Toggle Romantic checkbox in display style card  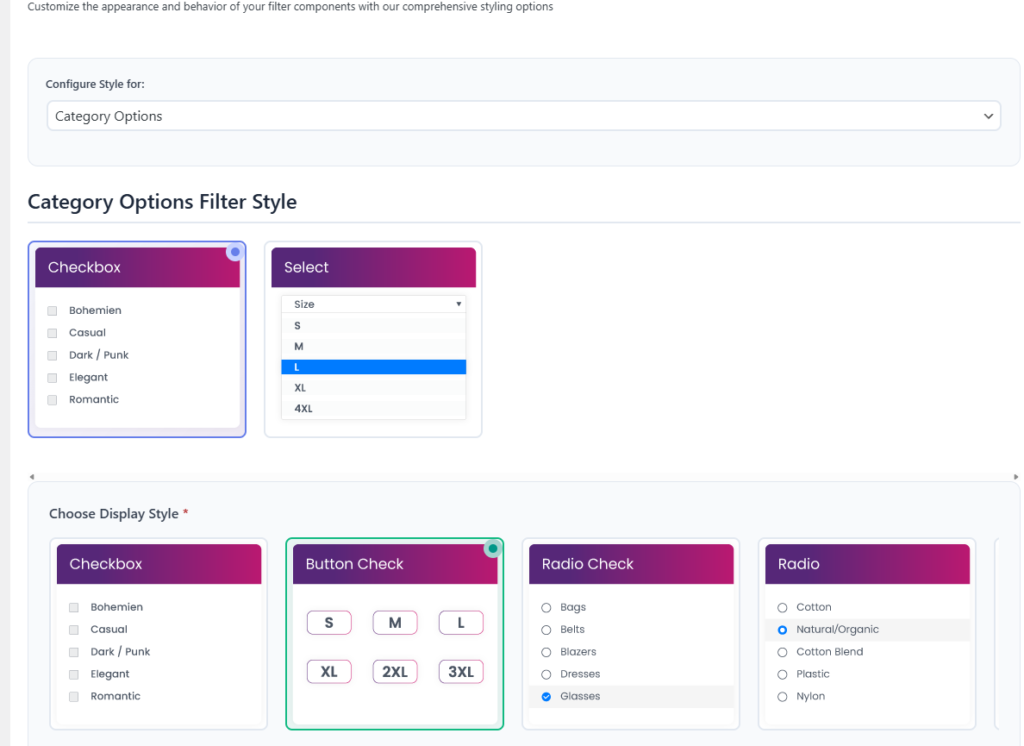click(x=74, y=697)
